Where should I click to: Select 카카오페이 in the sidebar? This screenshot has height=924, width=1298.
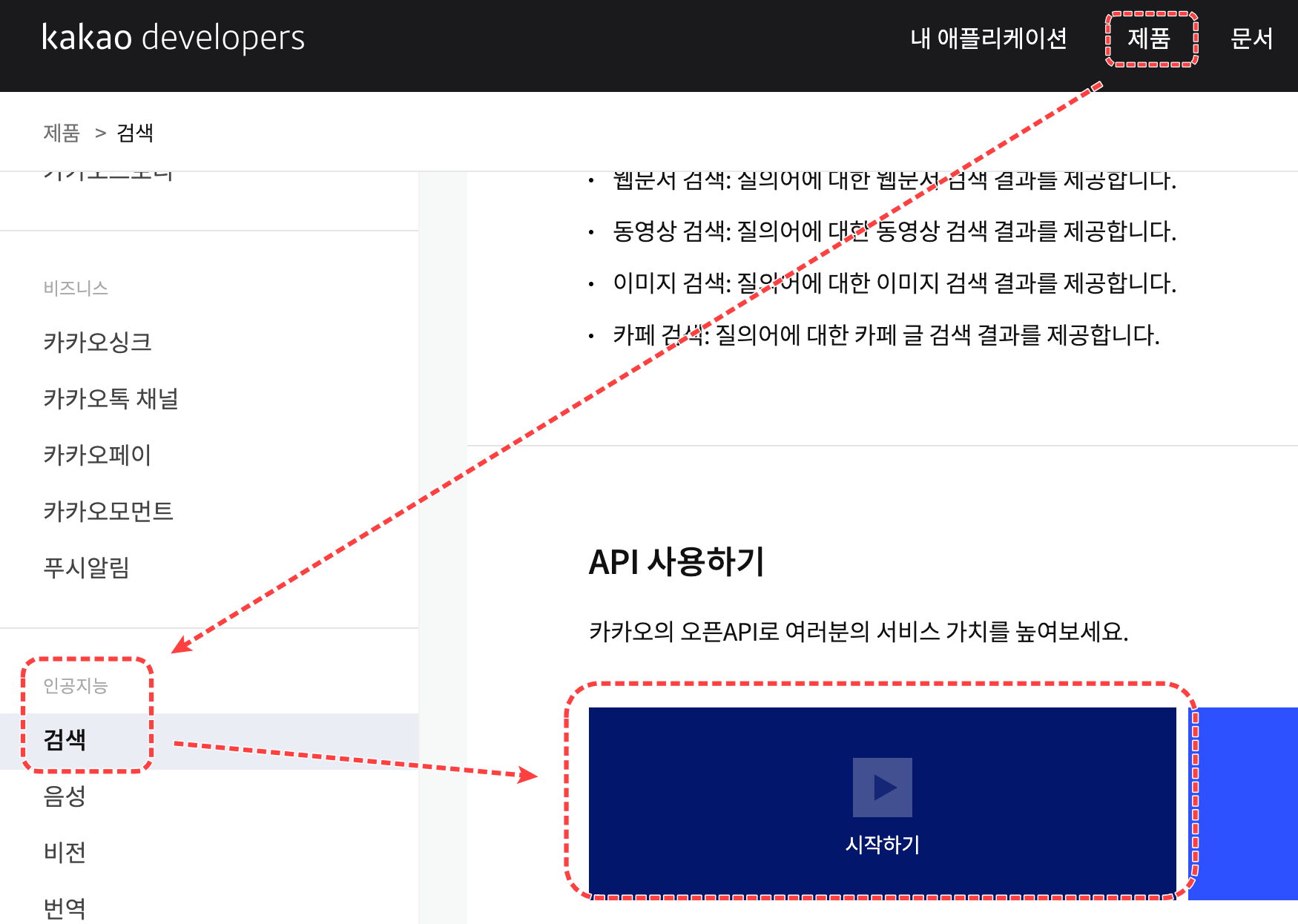tap(97, 455)
